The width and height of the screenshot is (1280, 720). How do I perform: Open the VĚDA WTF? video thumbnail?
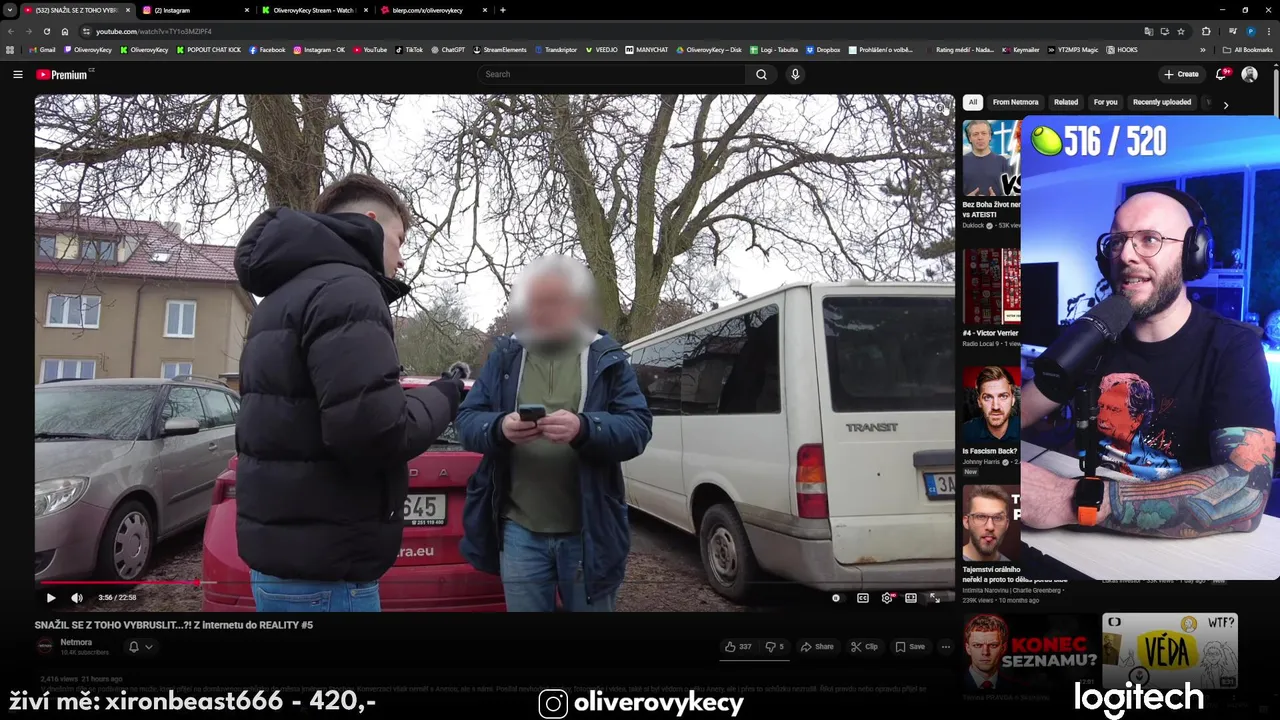(x=1170, y=653)
